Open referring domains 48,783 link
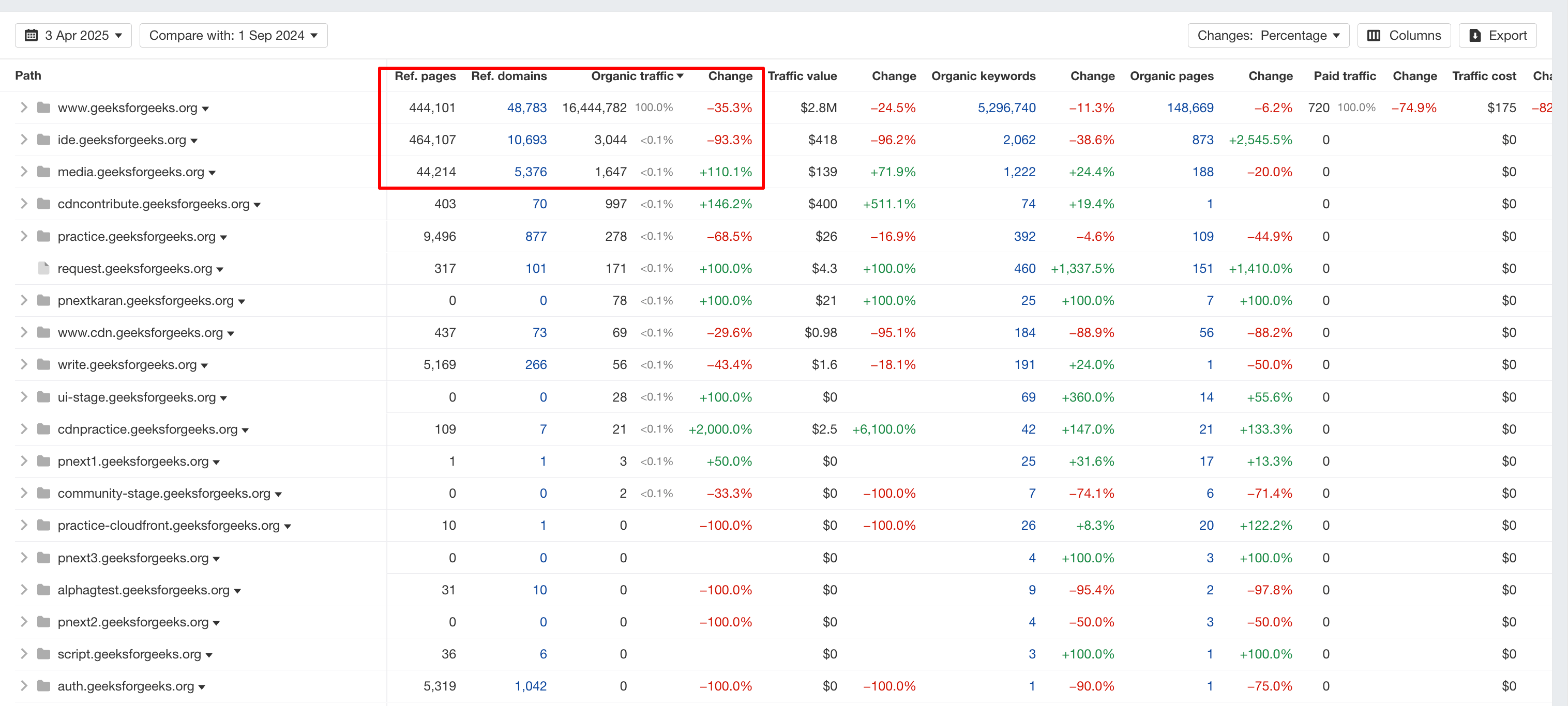This screenshot has height=706, width=1568. (x=526, y=108)
